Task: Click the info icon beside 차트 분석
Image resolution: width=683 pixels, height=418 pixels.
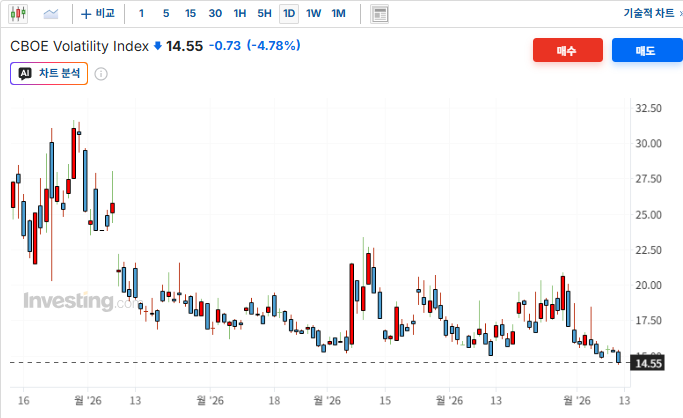Action: 101,74
